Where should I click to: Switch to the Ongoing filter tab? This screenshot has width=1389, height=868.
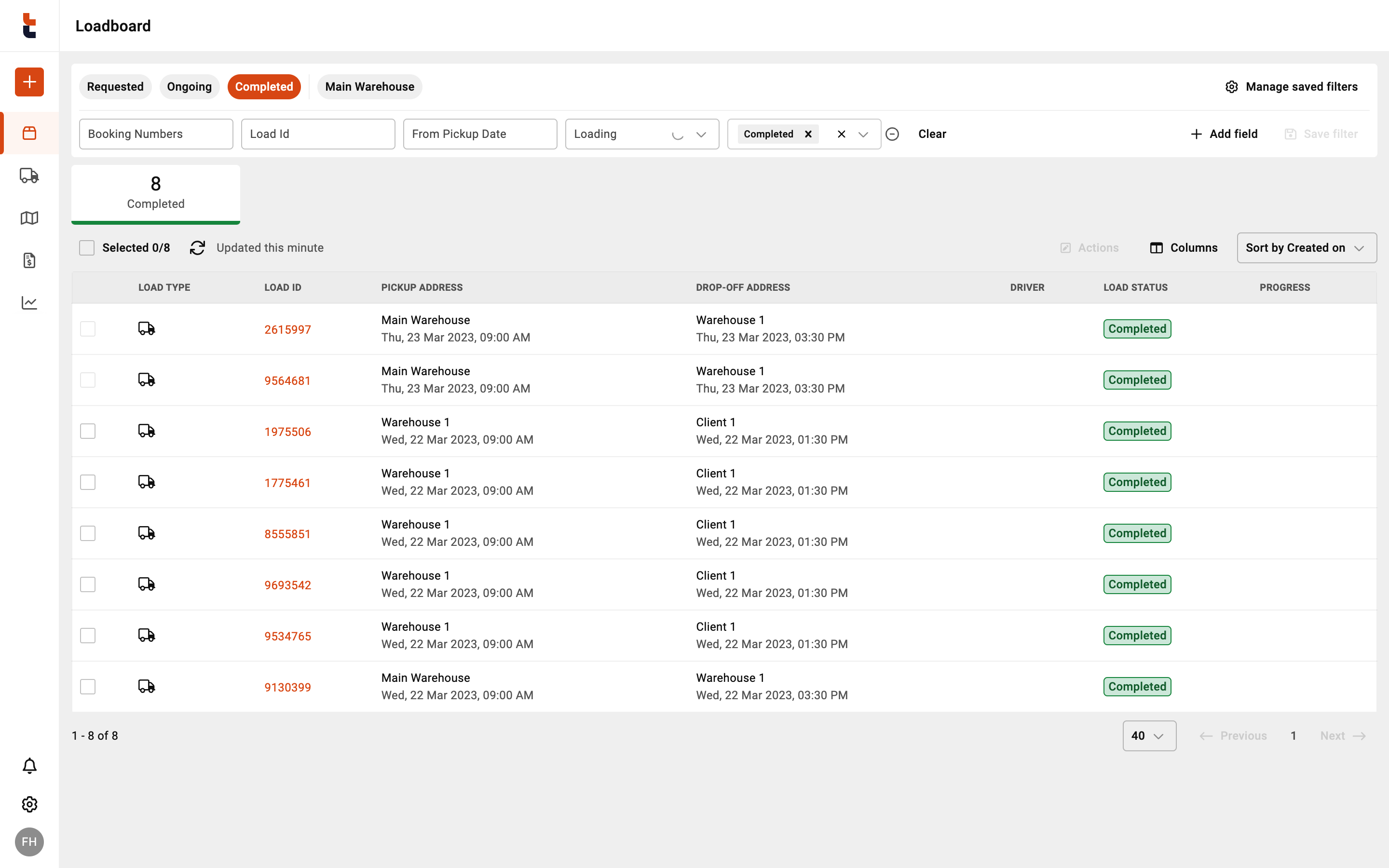pos(189,87)
